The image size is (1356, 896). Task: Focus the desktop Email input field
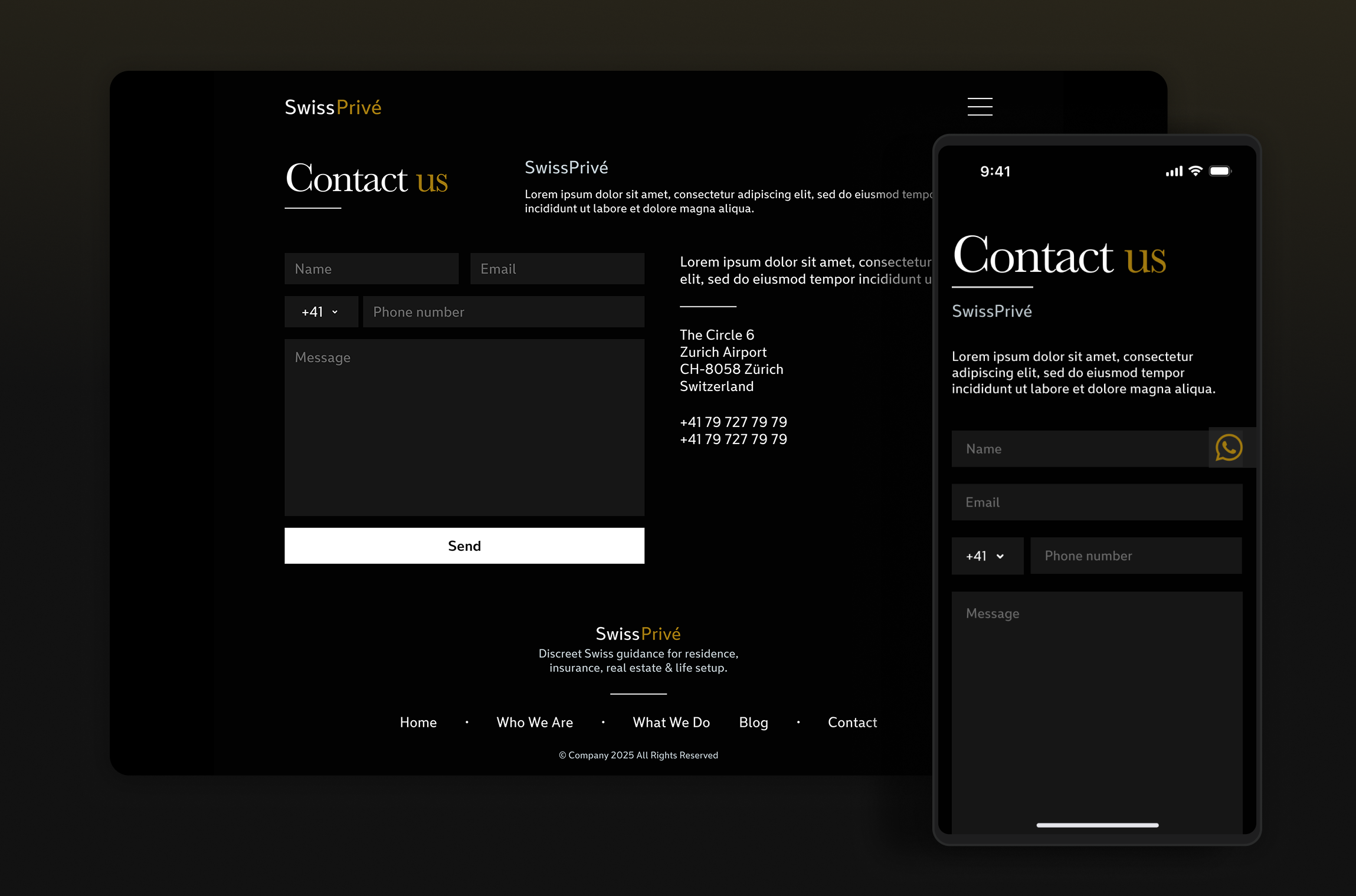[x=557, y=269]
